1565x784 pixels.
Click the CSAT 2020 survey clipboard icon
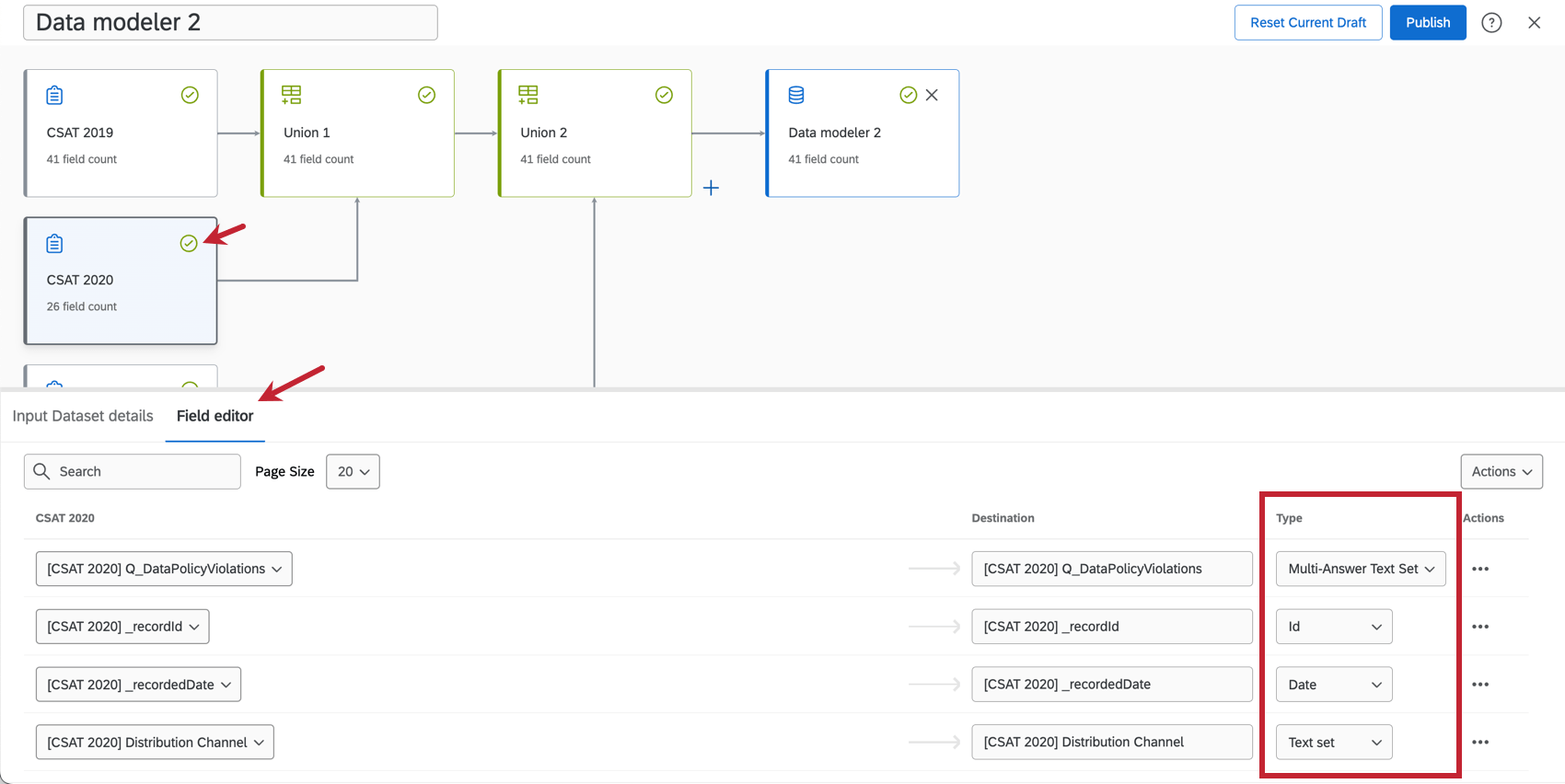point(55,244)
